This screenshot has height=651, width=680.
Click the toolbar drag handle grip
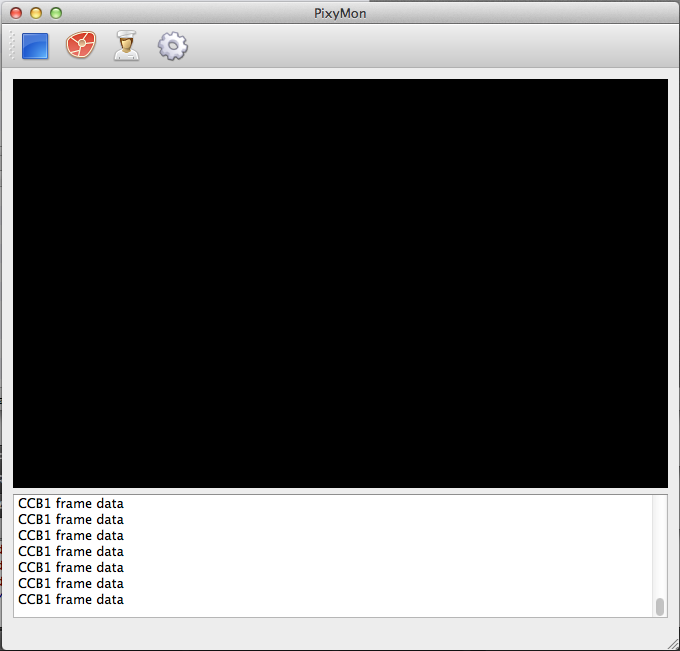click(x=13, y=46)
